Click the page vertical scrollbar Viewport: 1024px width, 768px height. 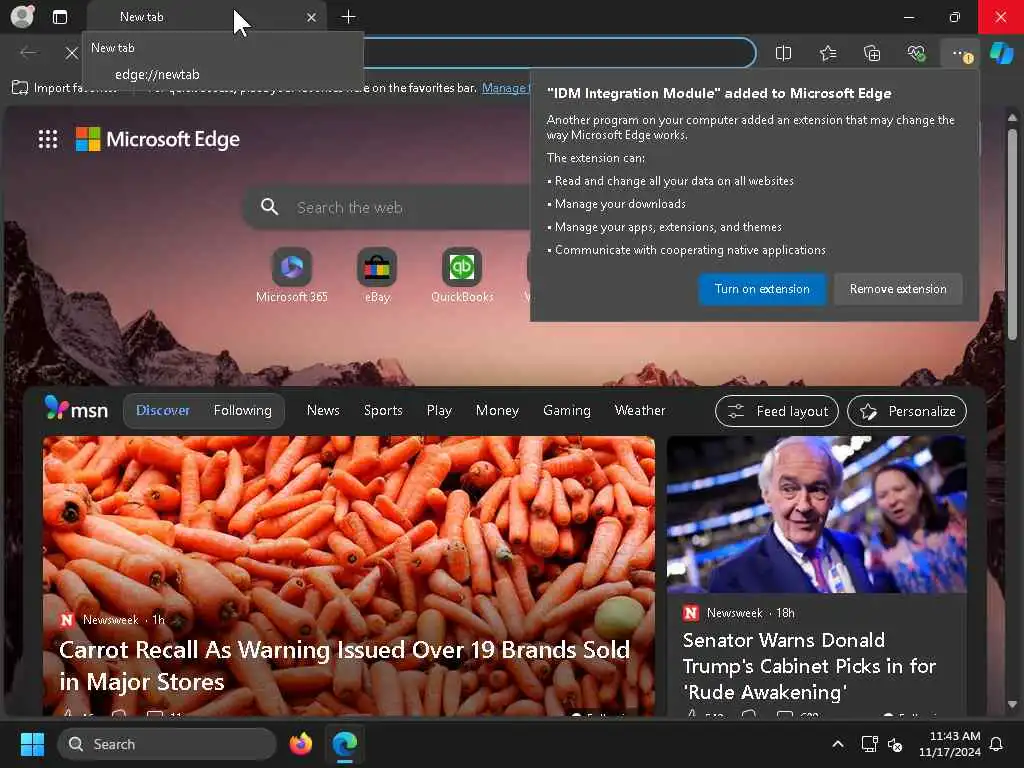pos(1012,235)
